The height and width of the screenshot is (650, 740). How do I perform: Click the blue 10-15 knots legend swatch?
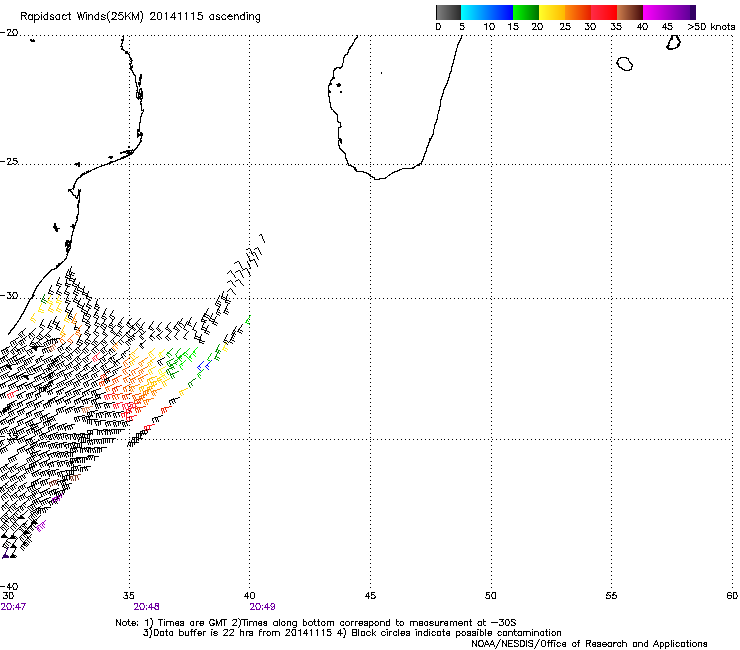(x=500, y=12)
